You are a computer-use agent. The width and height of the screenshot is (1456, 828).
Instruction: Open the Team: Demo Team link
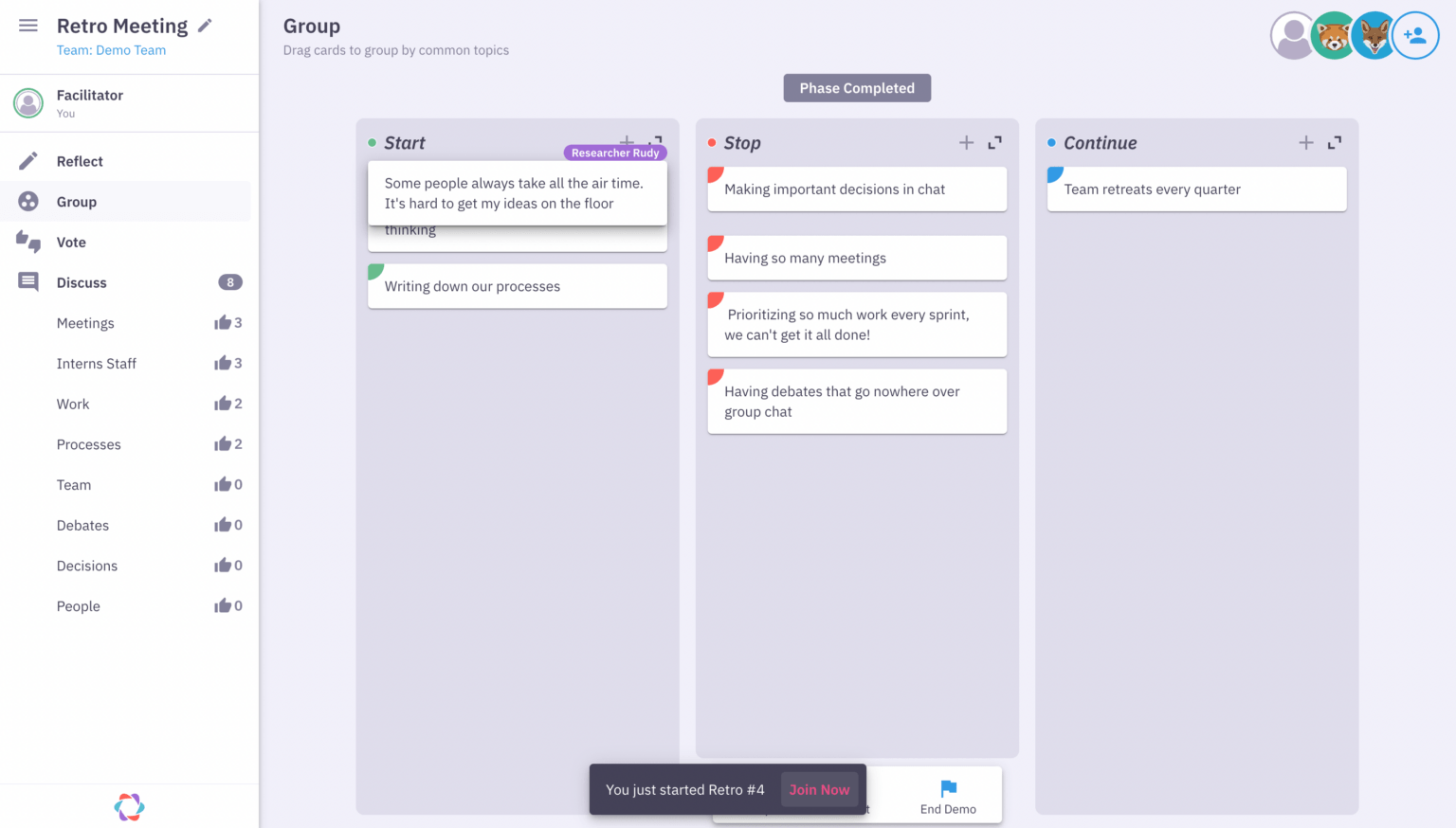tap(111, 49)
